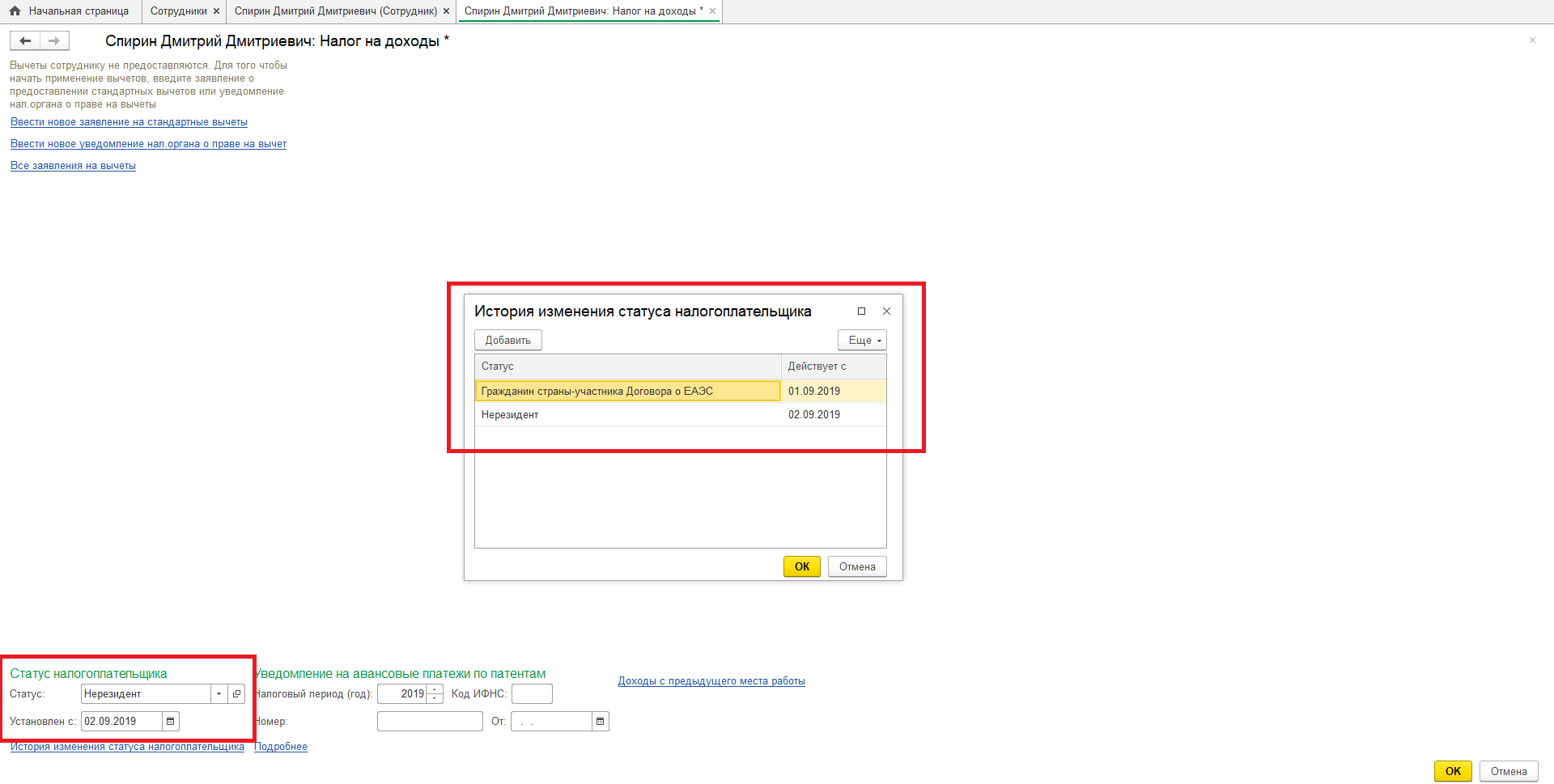Screen dimensions: 1554x784
Task: Open the Еще dropdown menu
Action: click(x=862, y=340)
